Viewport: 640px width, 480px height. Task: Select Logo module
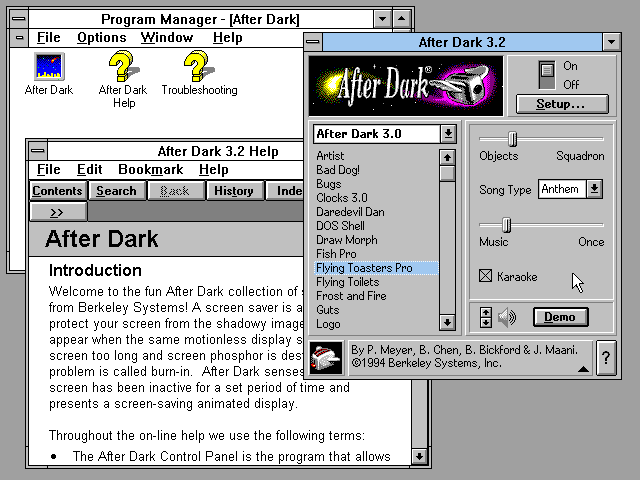376,324
